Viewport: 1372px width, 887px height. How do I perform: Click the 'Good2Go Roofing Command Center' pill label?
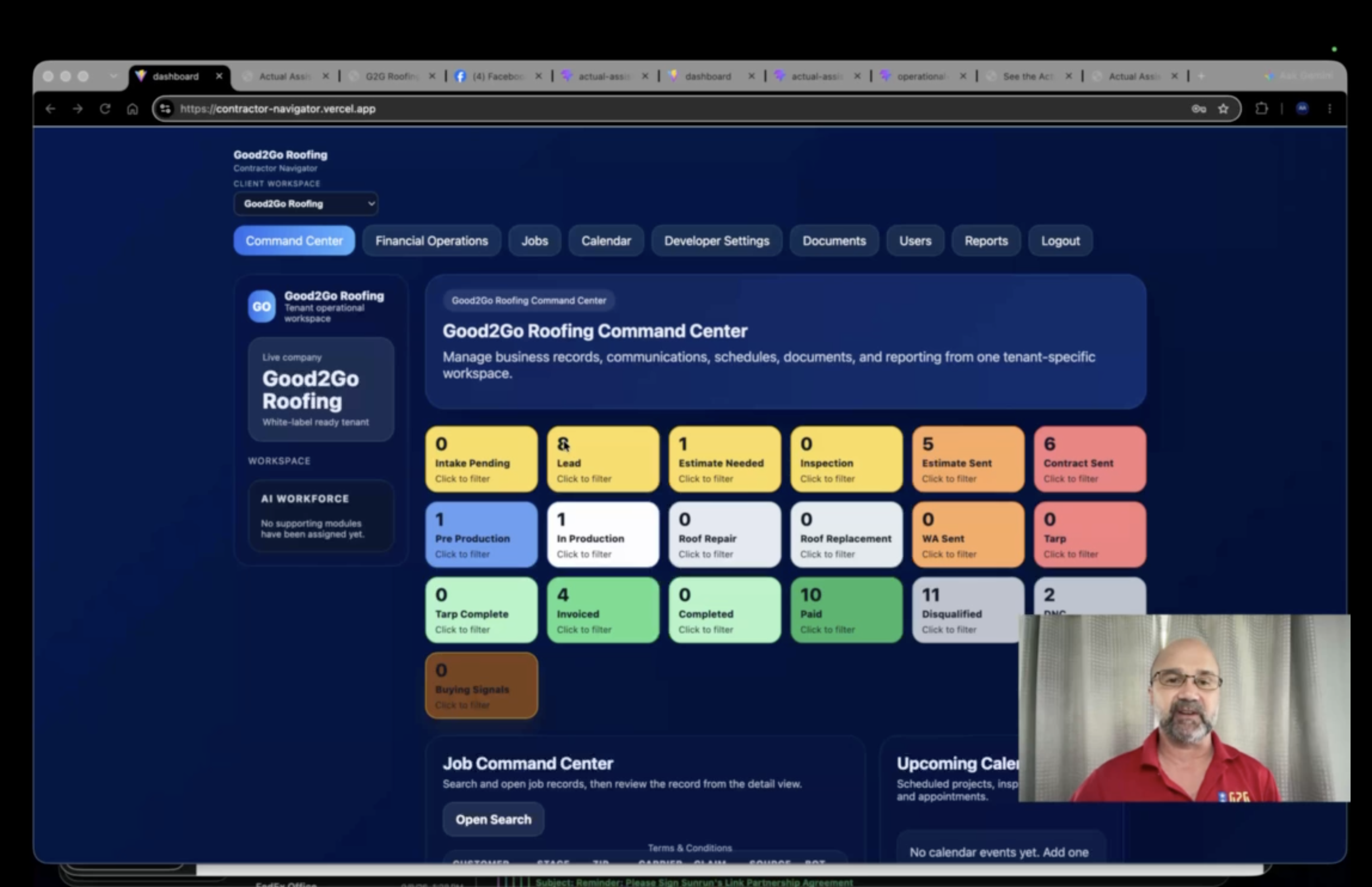(528, 300)
